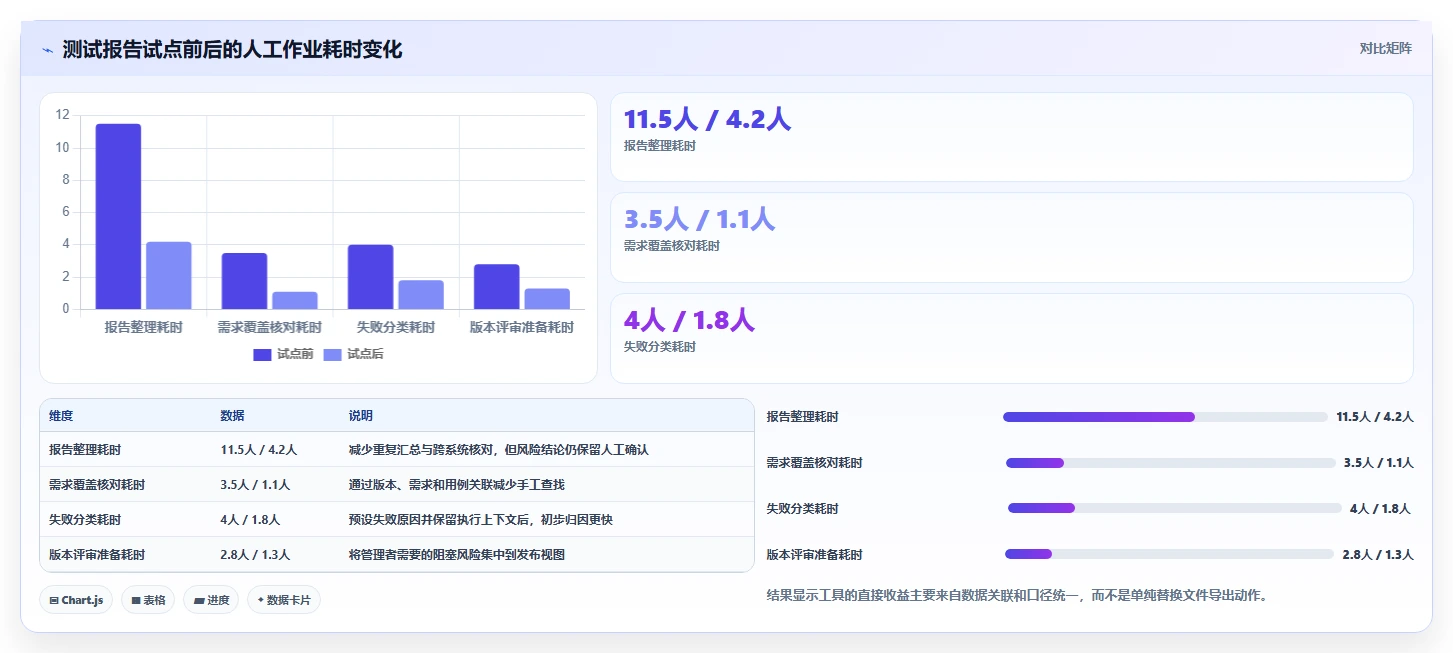Toggle the 试点后 legend swatch

(333, 354)
